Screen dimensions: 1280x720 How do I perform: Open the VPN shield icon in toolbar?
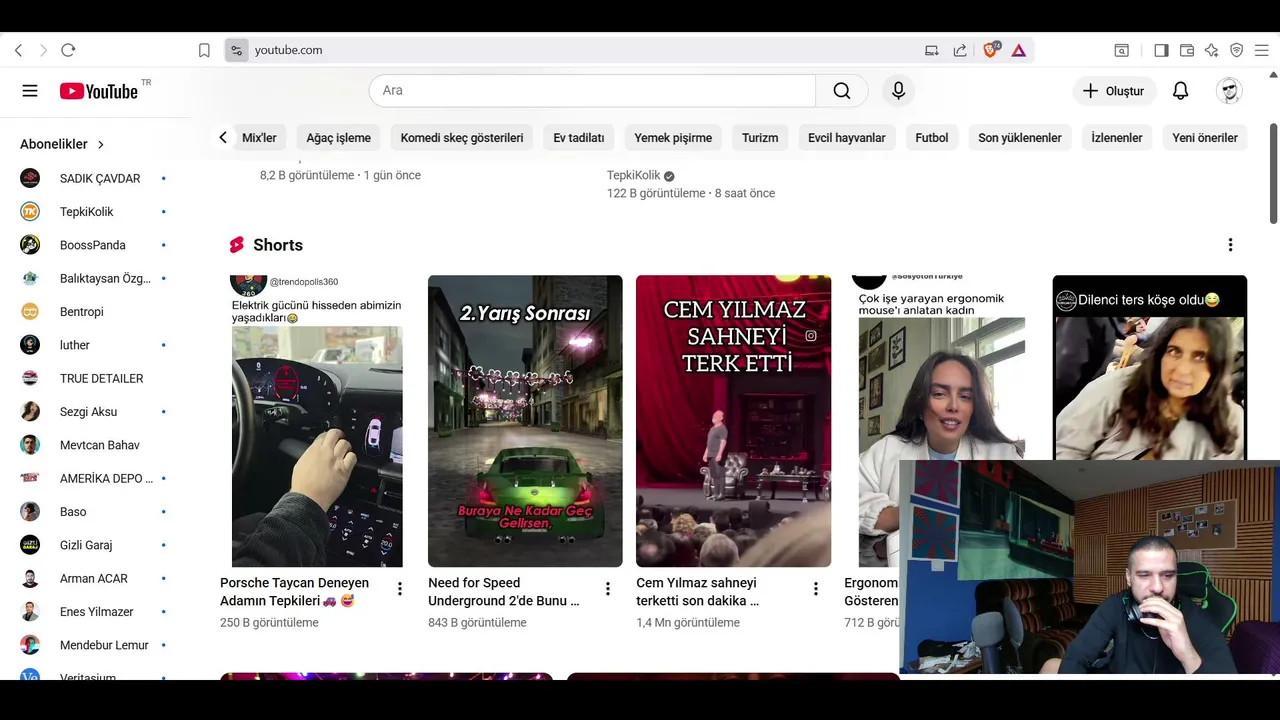coord(1237,50)
